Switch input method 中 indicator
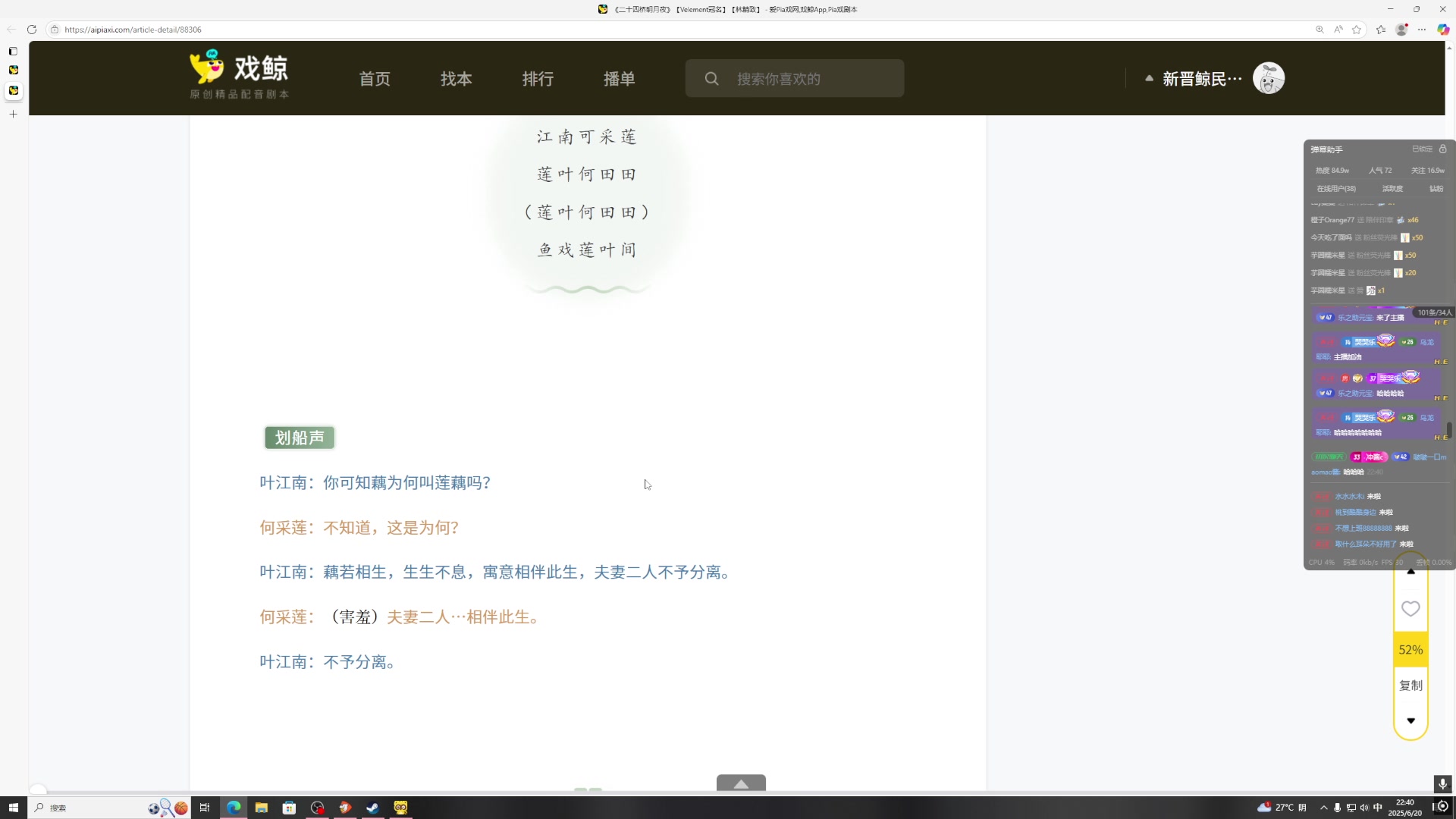The height and width of the screenshot is (819, 1456). 1378,808
